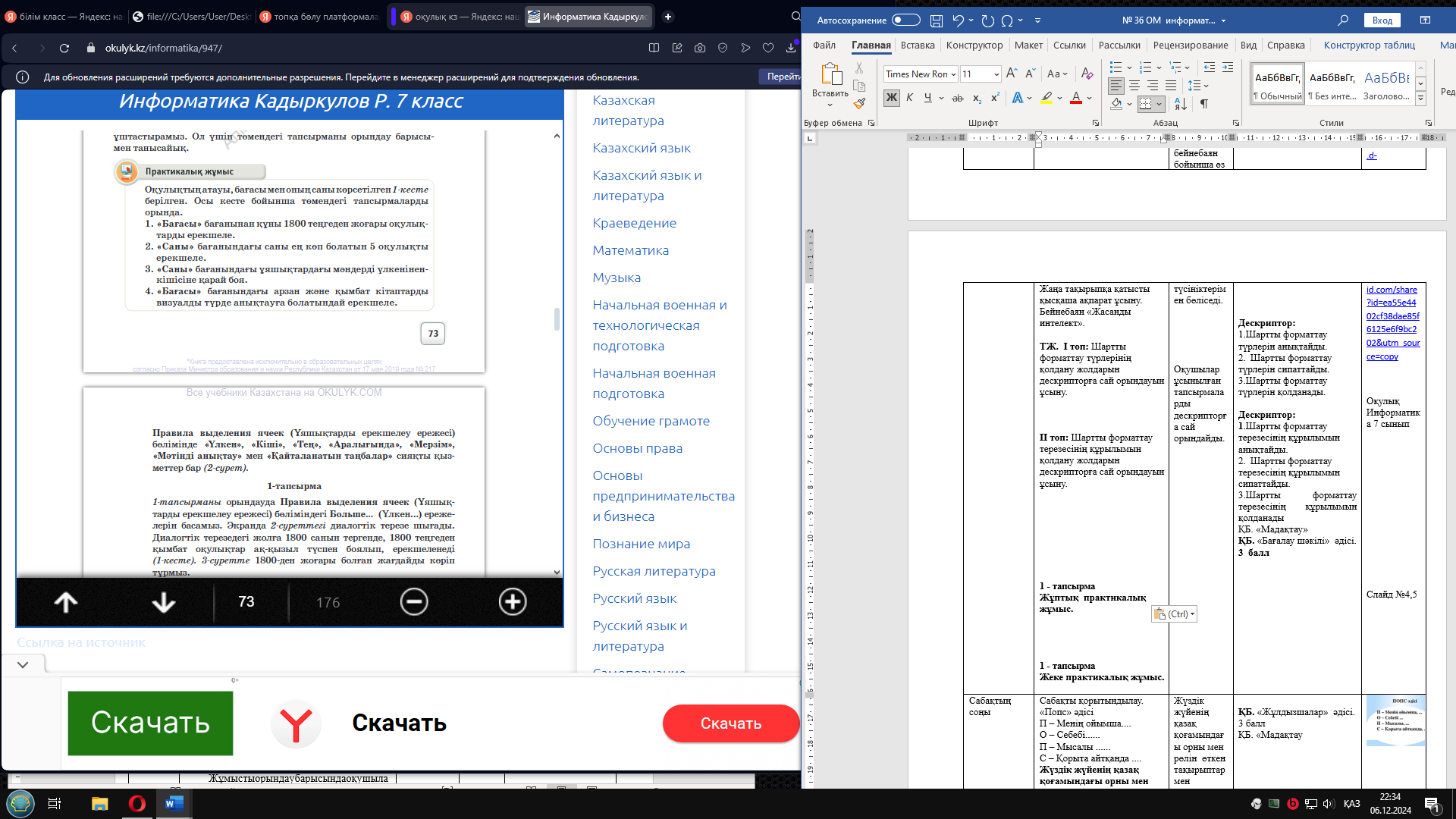The height and width of the screenshot is (819, 1456).
Task: Show paragraph marks with pilcrow icon
Action: pyautogui.click(x=1203, y=104)
